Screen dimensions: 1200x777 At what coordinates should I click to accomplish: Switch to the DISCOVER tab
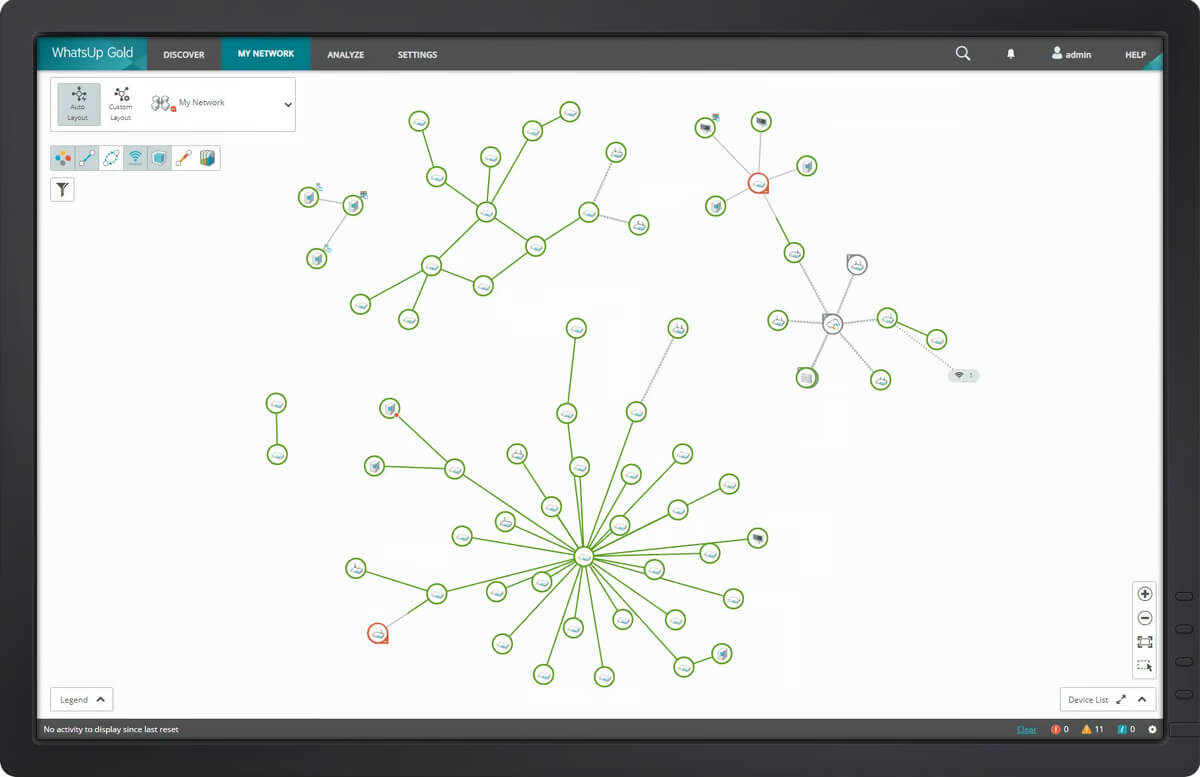(x=184, y=55)
